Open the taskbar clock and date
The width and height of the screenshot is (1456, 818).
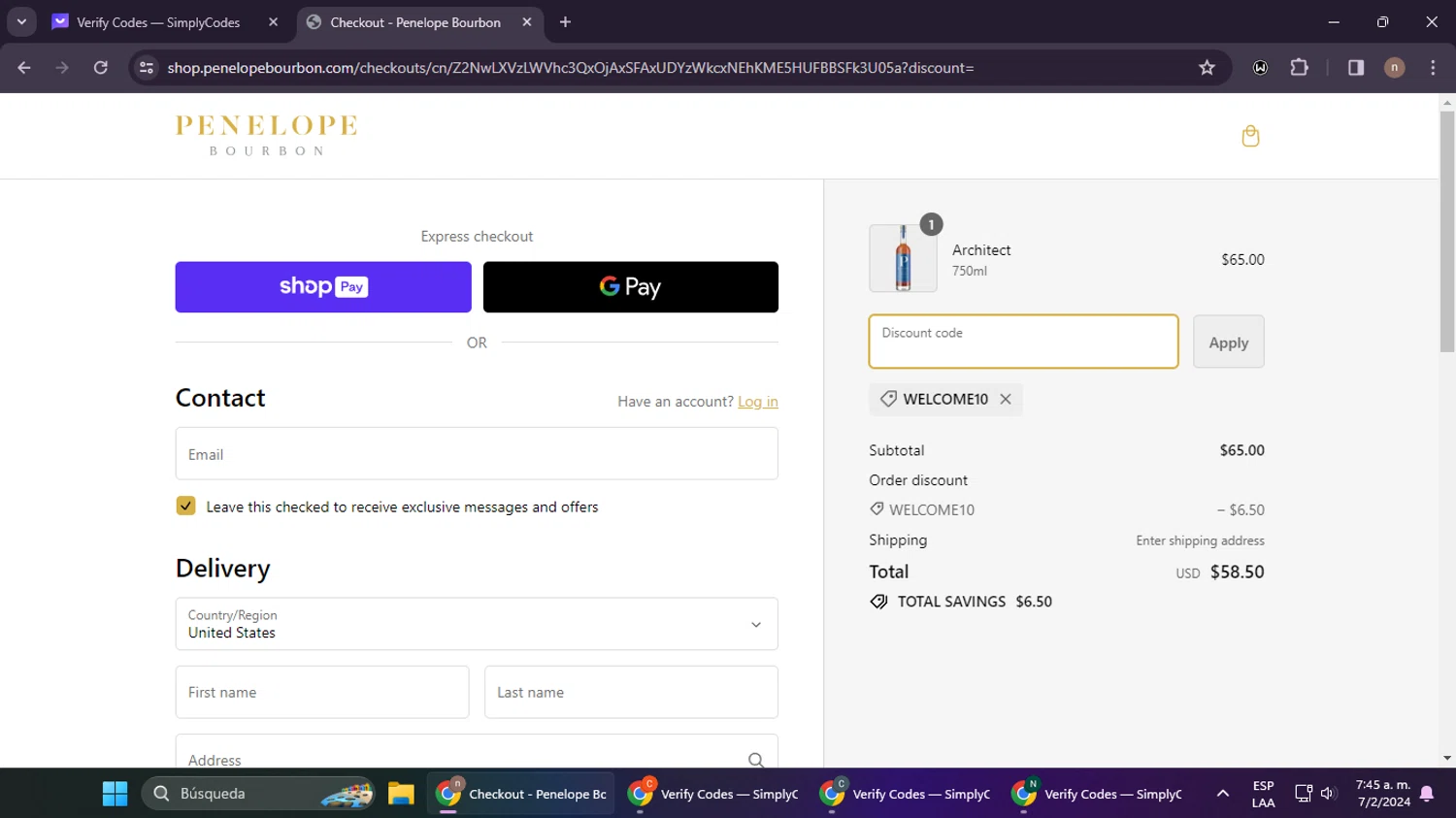[1383, 794]
